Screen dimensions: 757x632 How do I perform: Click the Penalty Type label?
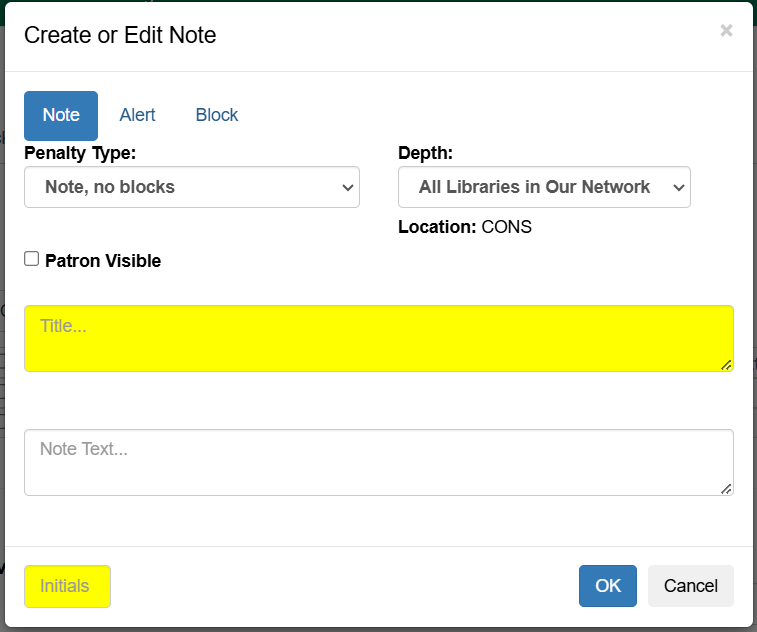[x=80, y=153]
